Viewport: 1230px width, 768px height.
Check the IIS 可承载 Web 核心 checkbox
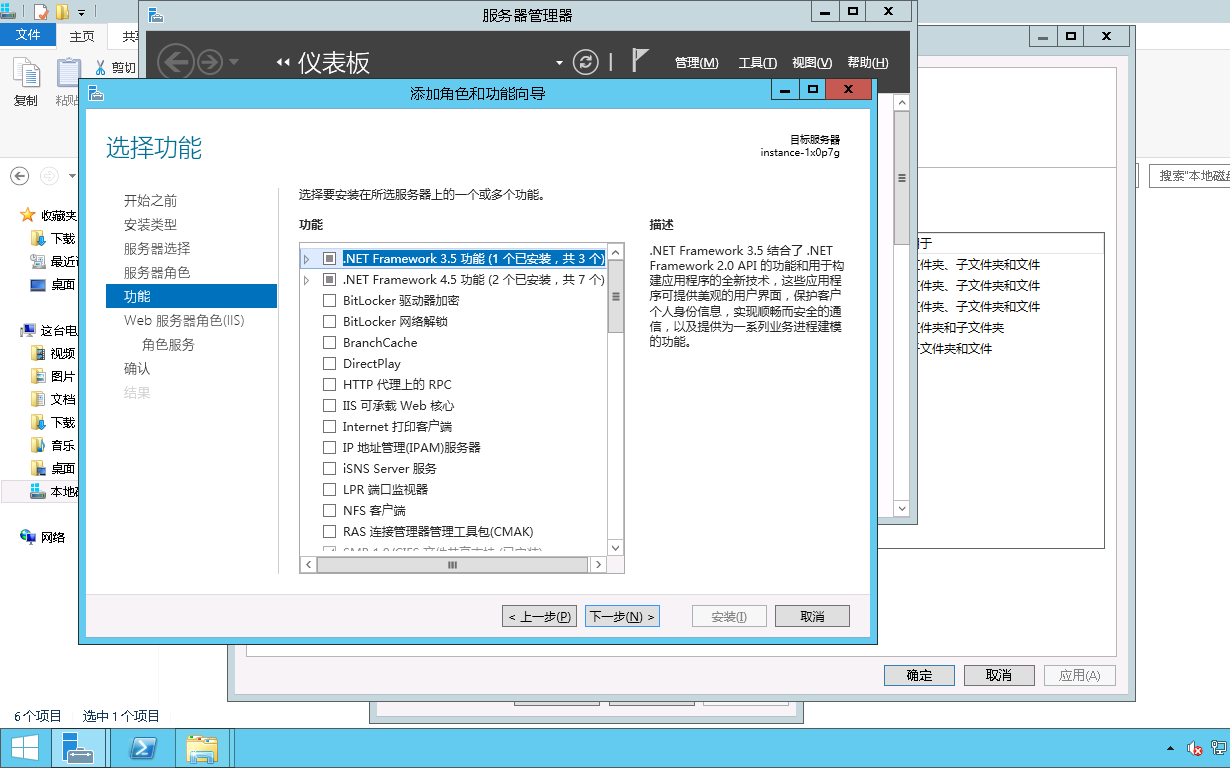click(329, 405)
